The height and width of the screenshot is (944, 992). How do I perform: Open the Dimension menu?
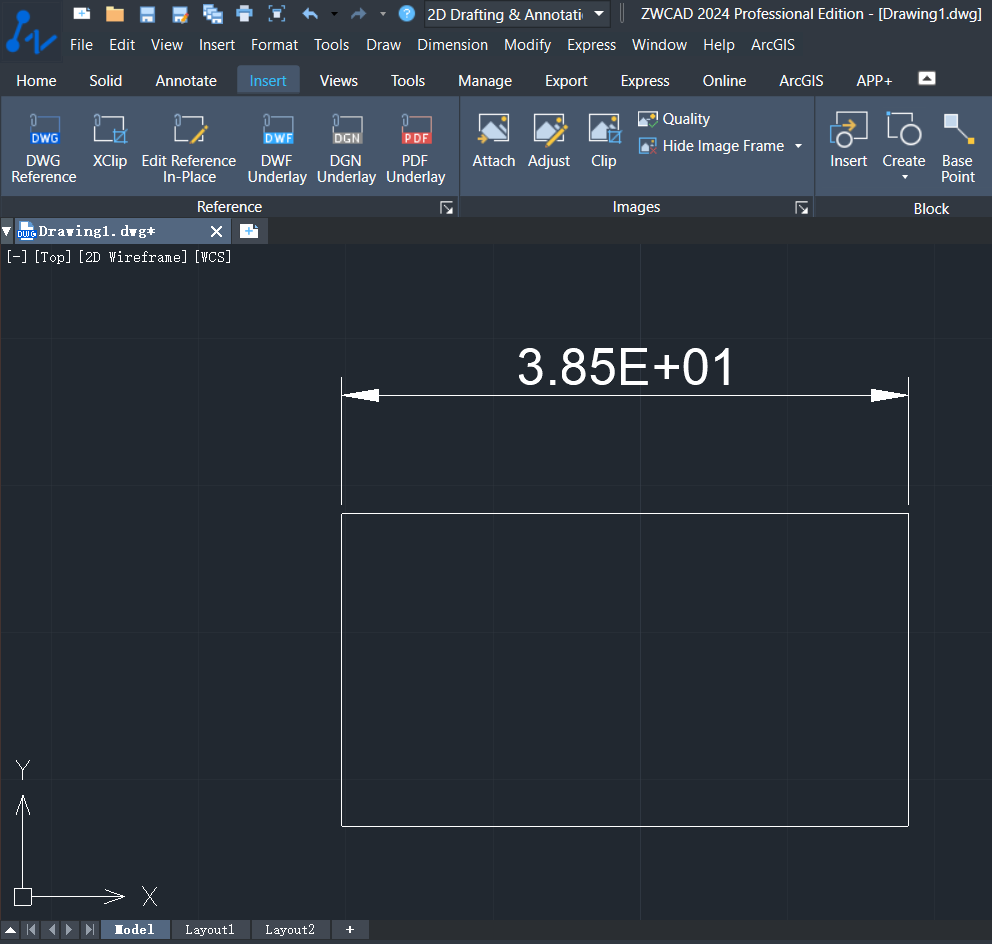452,45
